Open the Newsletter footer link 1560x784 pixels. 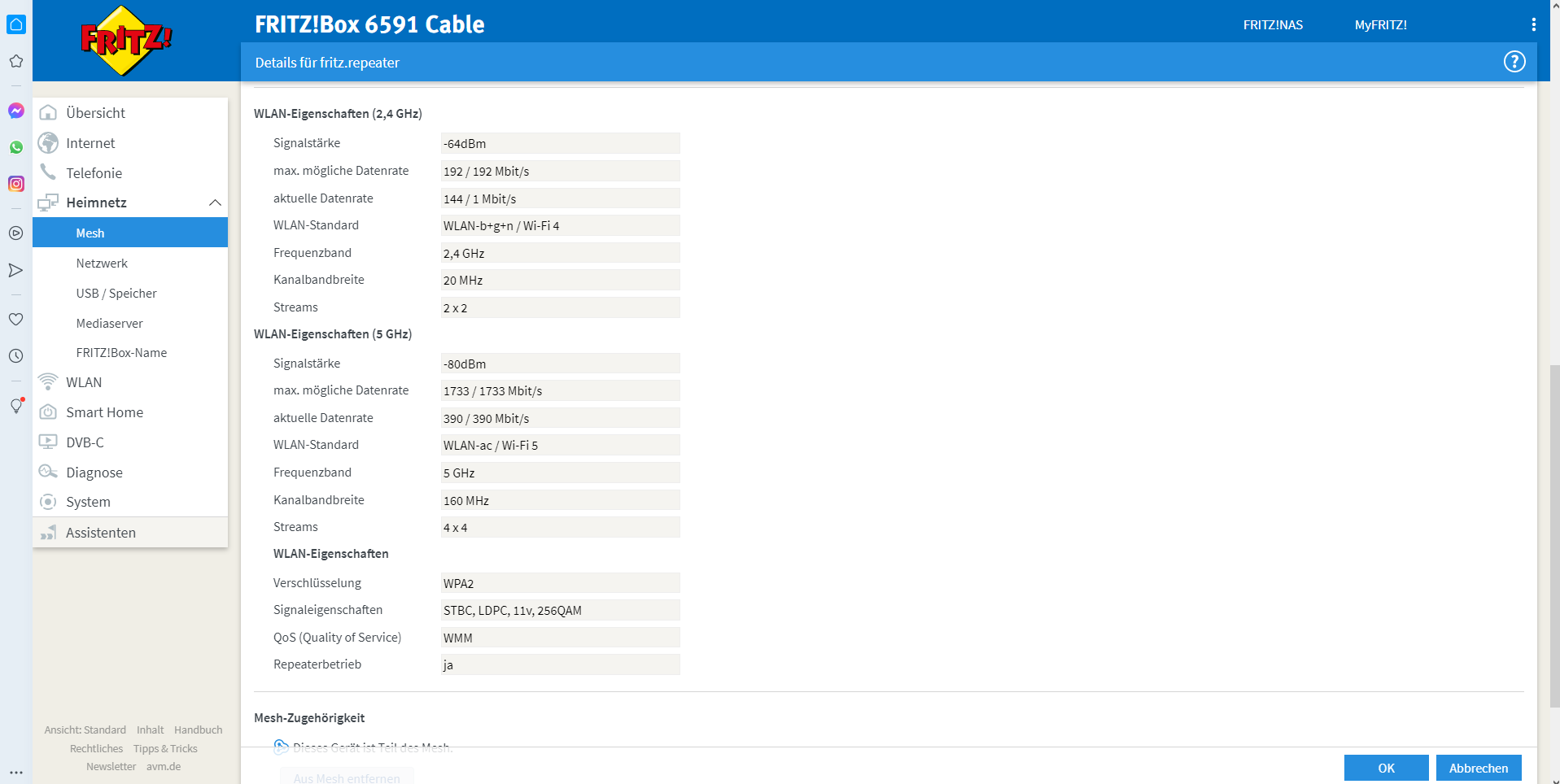[111, 766]
